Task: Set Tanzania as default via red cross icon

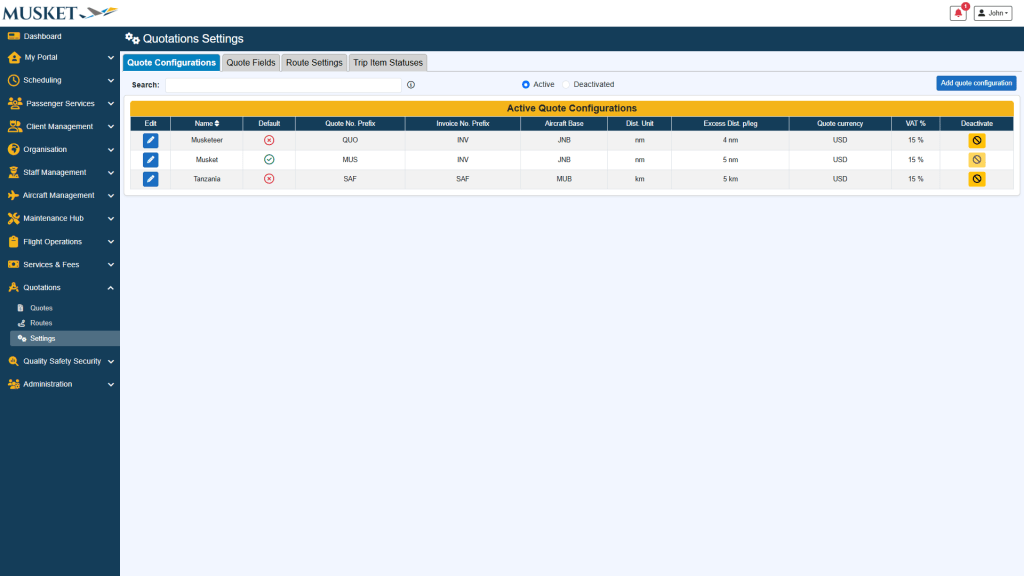Action: (269, 179)
